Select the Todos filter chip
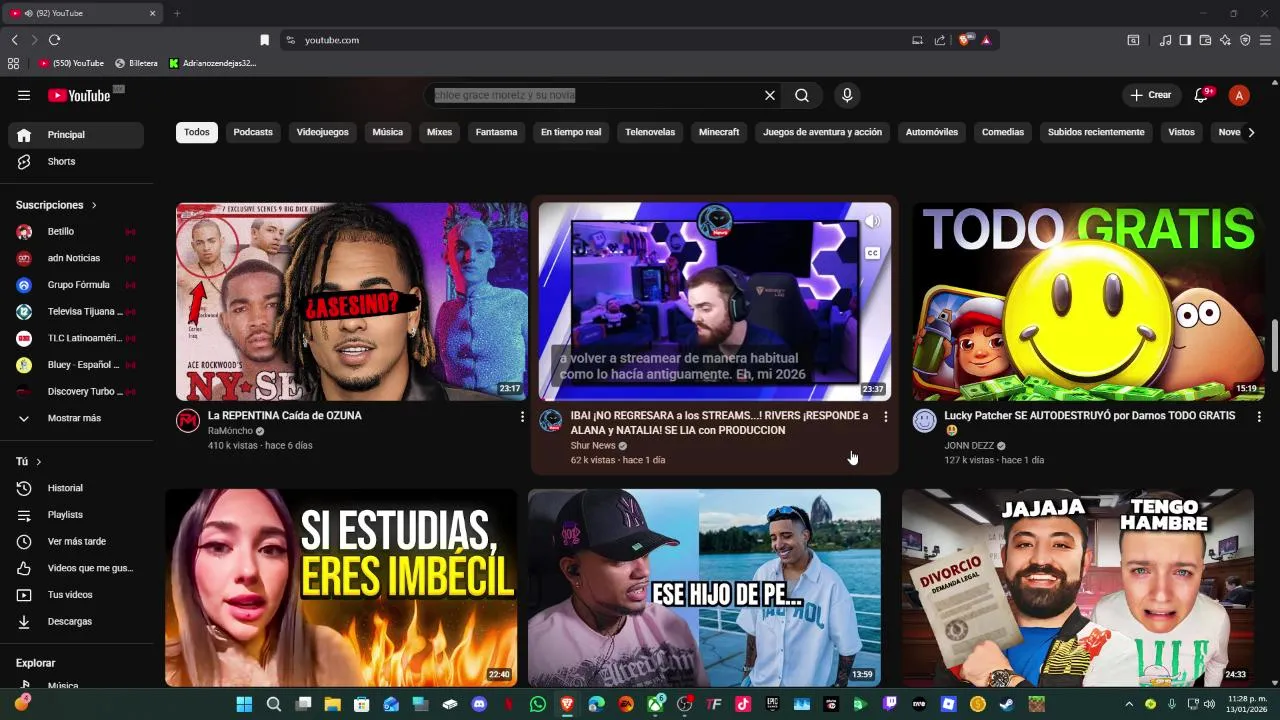 coord(197,132)
